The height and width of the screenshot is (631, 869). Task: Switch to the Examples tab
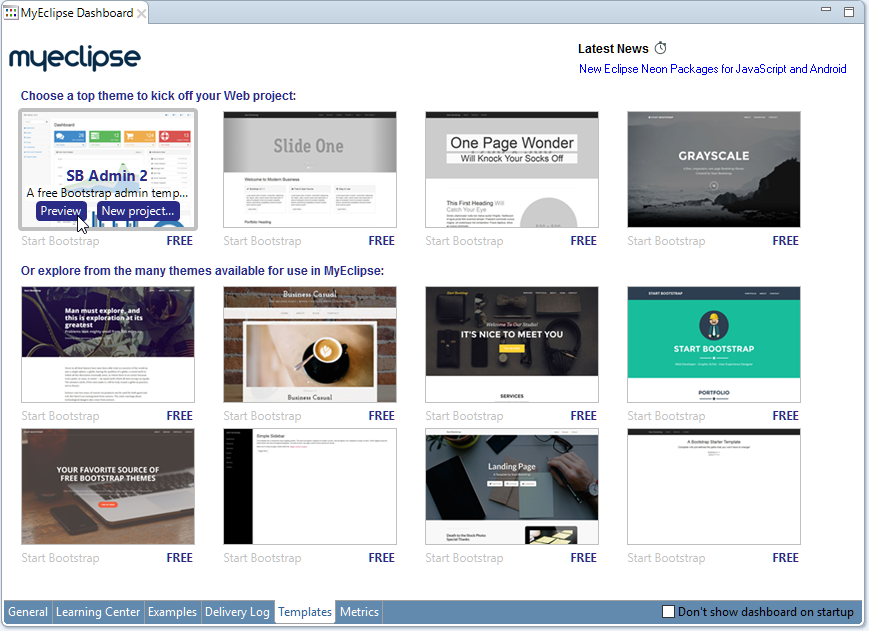pos(172,611)
